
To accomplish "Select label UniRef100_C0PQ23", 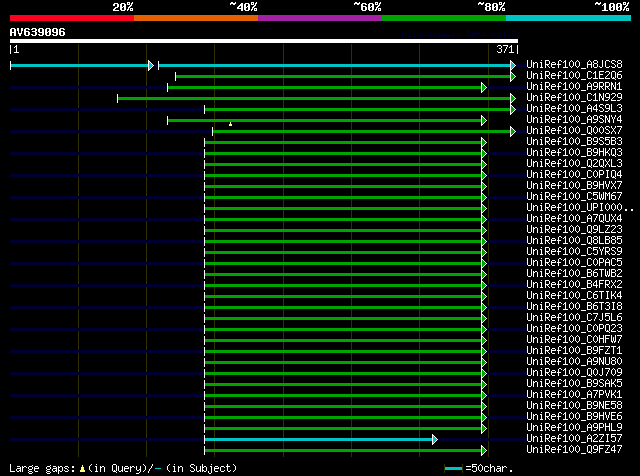I will click(x=574, y=329).
